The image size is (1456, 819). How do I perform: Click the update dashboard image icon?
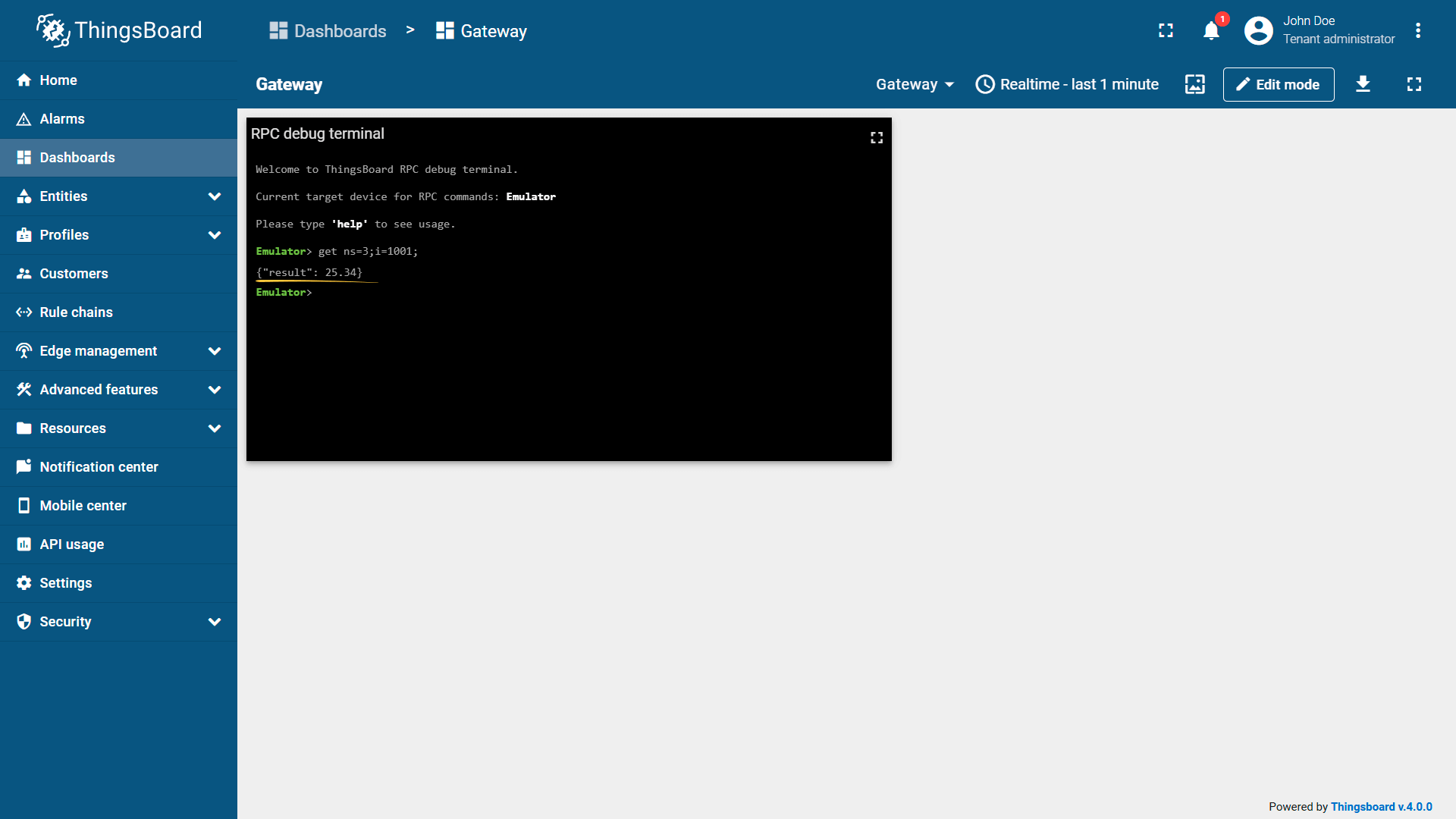[x=1194, y=84]
